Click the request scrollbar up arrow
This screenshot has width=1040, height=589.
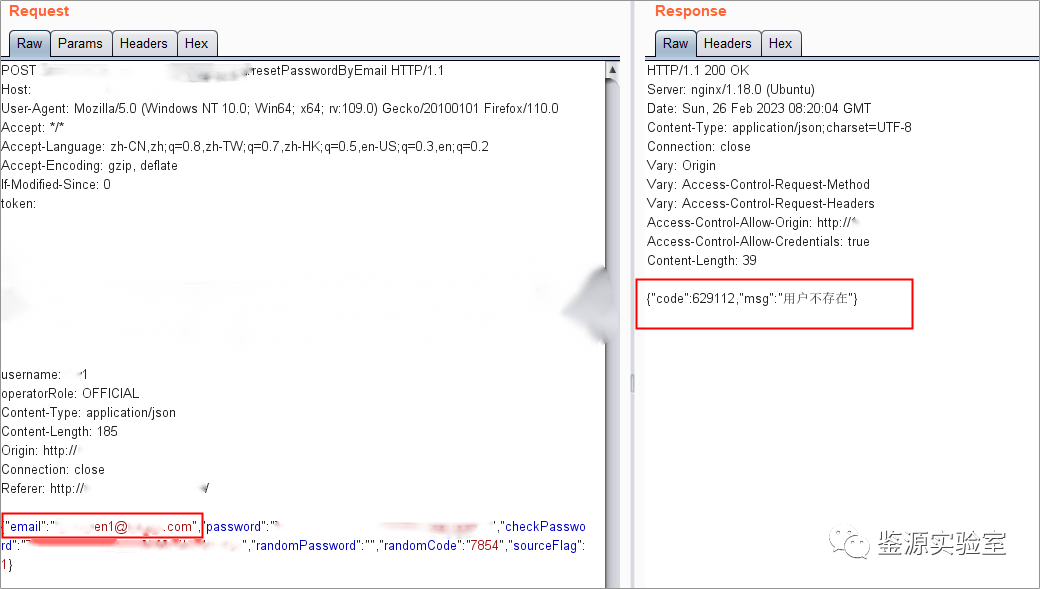coord(612,70)
